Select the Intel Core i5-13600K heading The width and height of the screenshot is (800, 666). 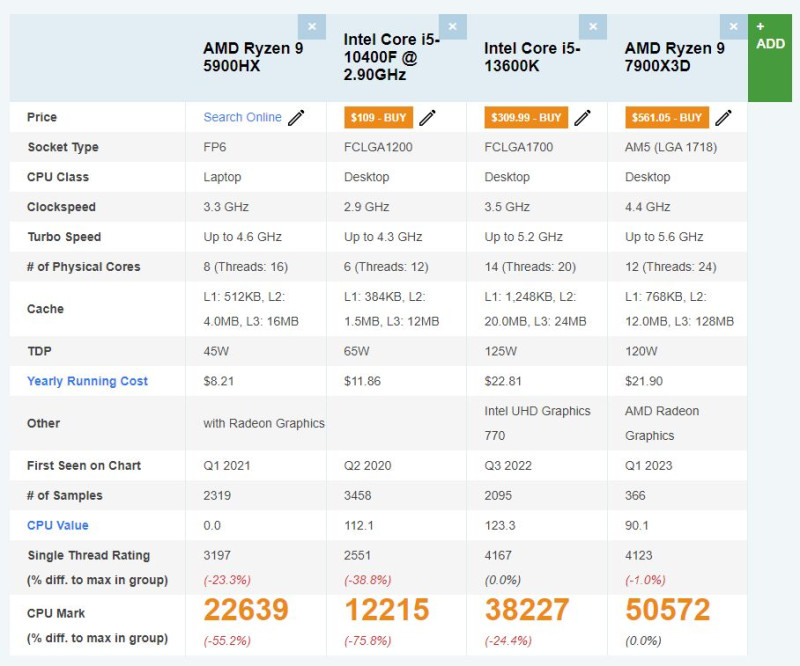pyautogui.click(x=532, y=57)
